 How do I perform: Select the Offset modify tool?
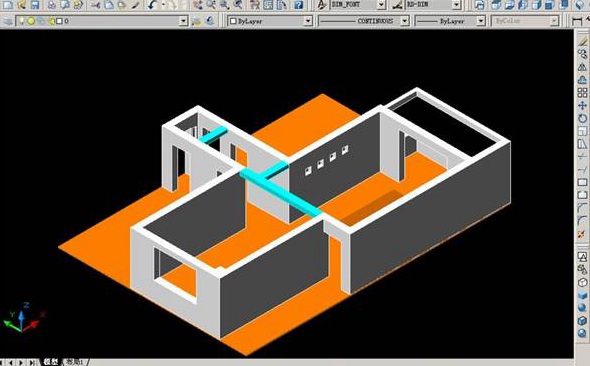tap(582, 80)
